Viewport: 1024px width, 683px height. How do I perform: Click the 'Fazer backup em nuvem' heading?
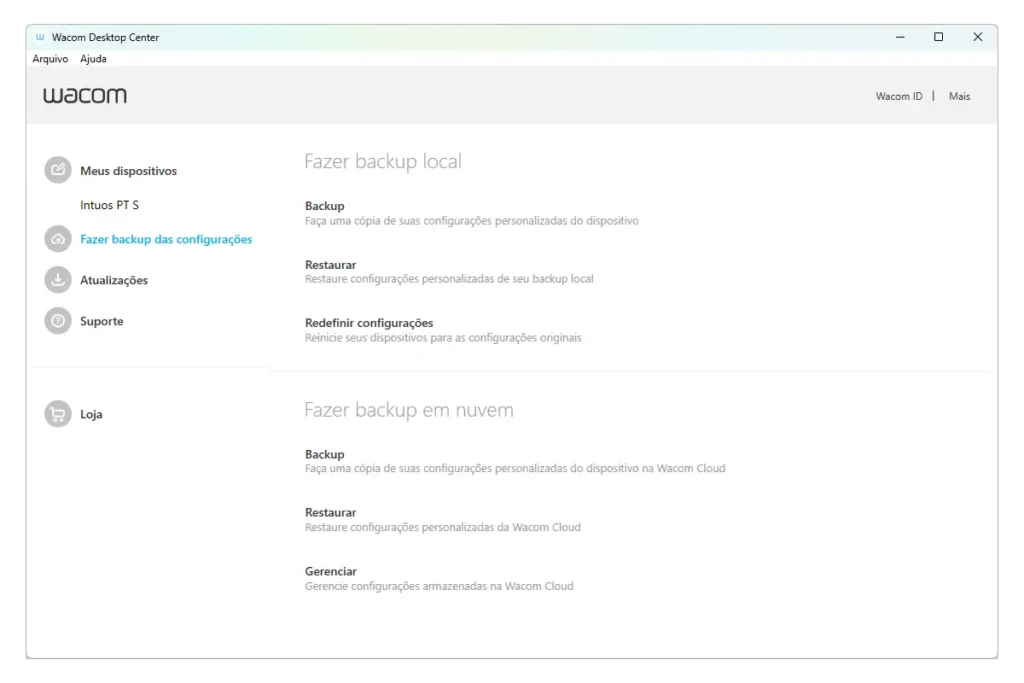point(409,410)
